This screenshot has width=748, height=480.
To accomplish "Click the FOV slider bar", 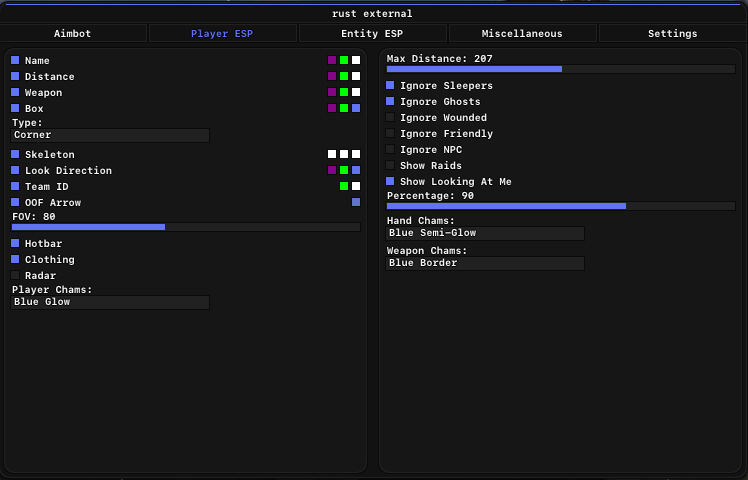I will [186, 227].
